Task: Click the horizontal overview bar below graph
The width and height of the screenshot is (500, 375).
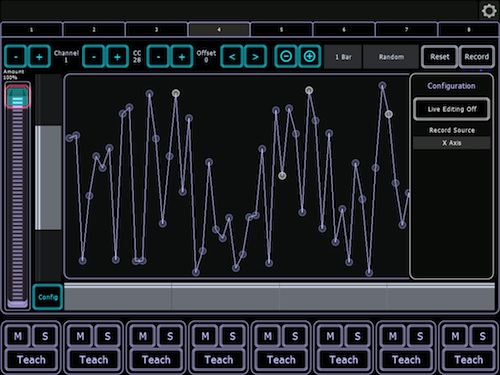Action: 279,297
